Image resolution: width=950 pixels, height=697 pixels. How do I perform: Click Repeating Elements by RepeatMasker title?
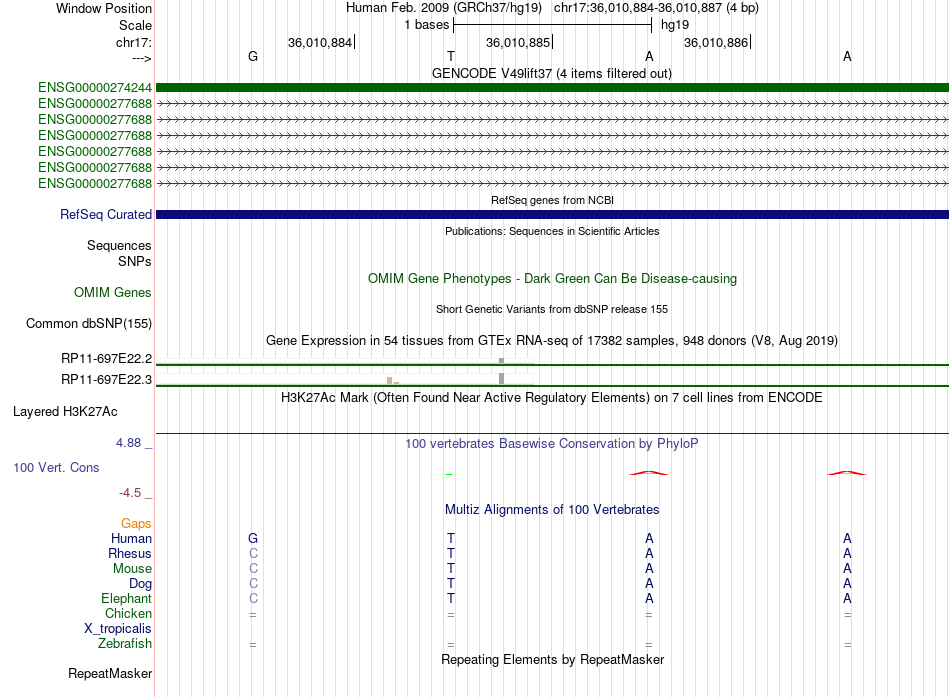[552, 659]
